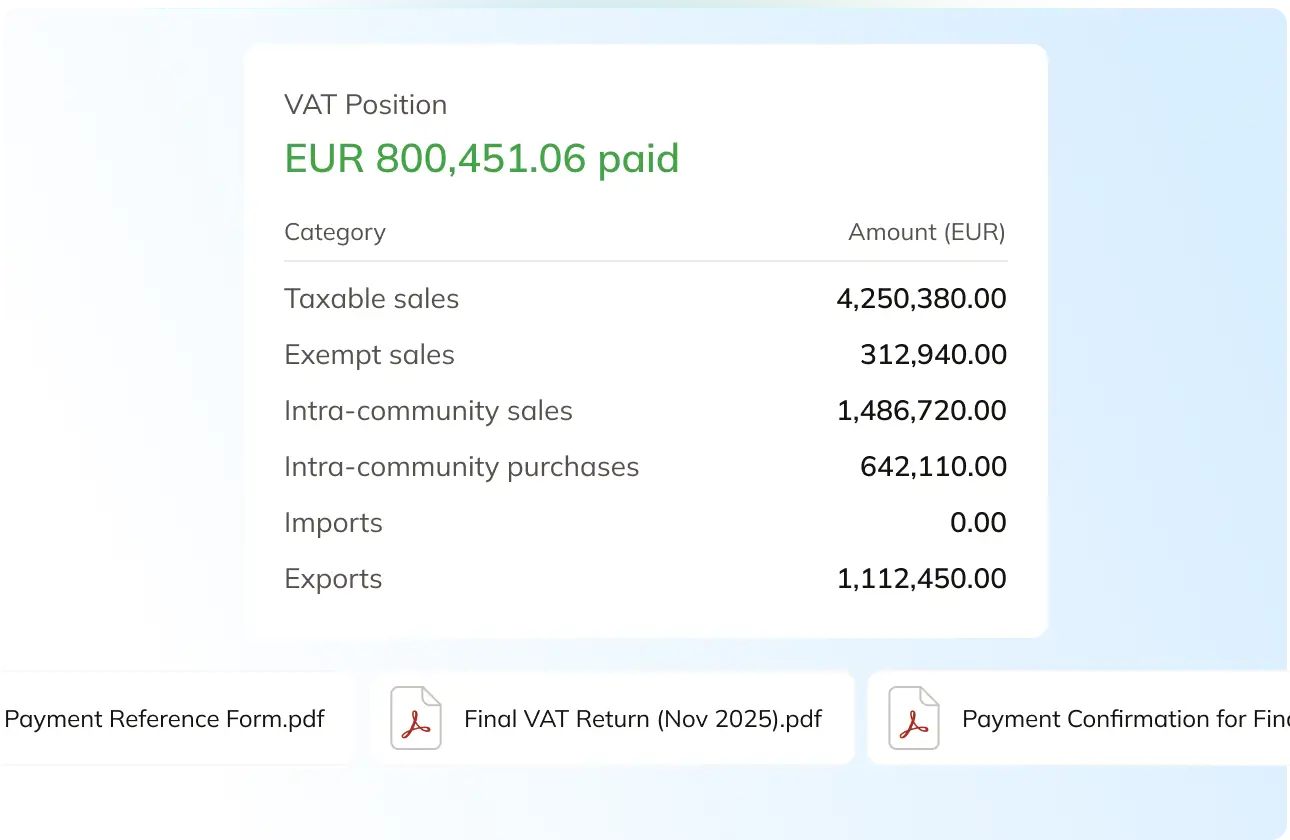Select the Exempt sales row label
This screenshot has height=840, width=1290.
point(369,355)
